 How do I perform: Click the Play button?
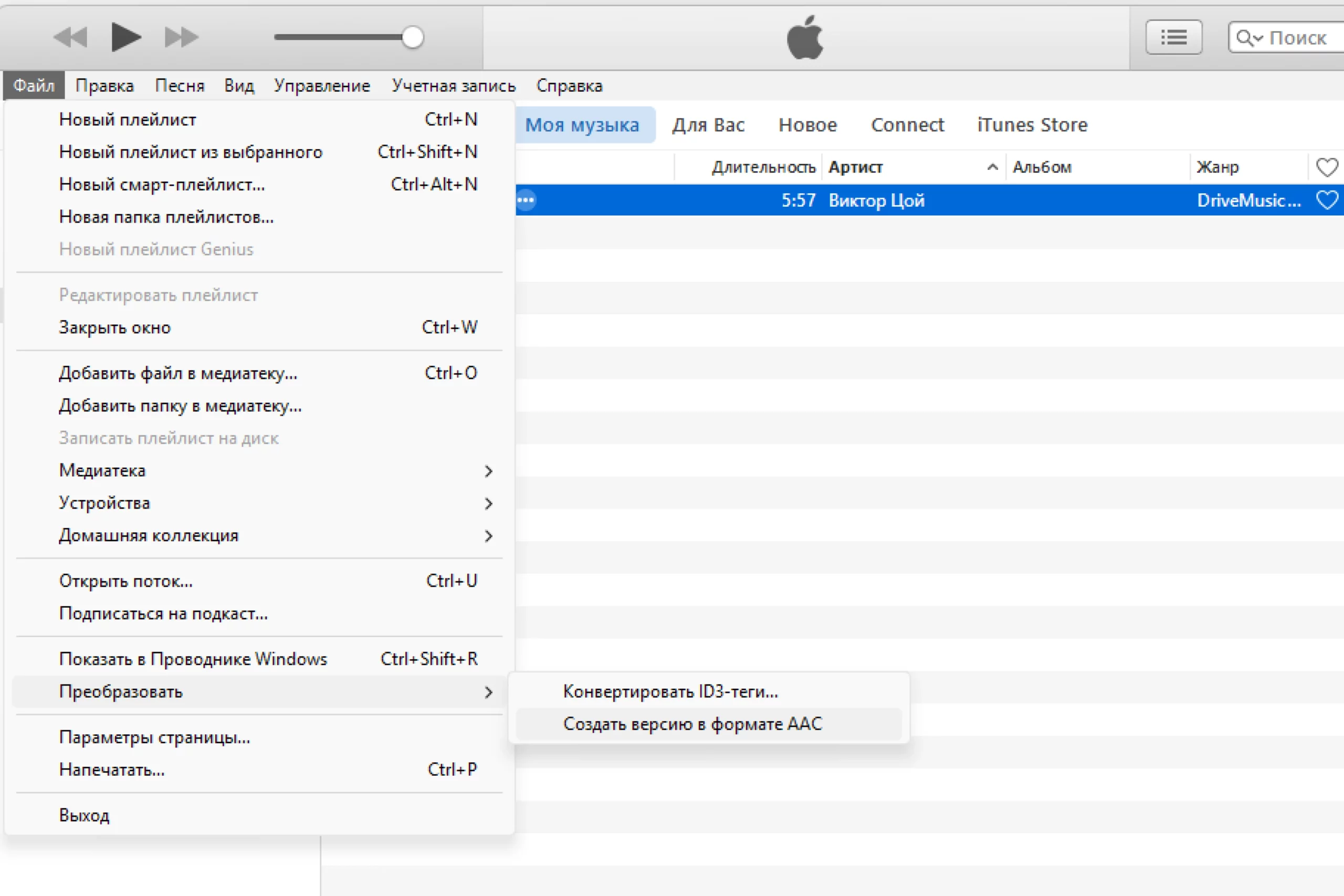click(125, 38)
